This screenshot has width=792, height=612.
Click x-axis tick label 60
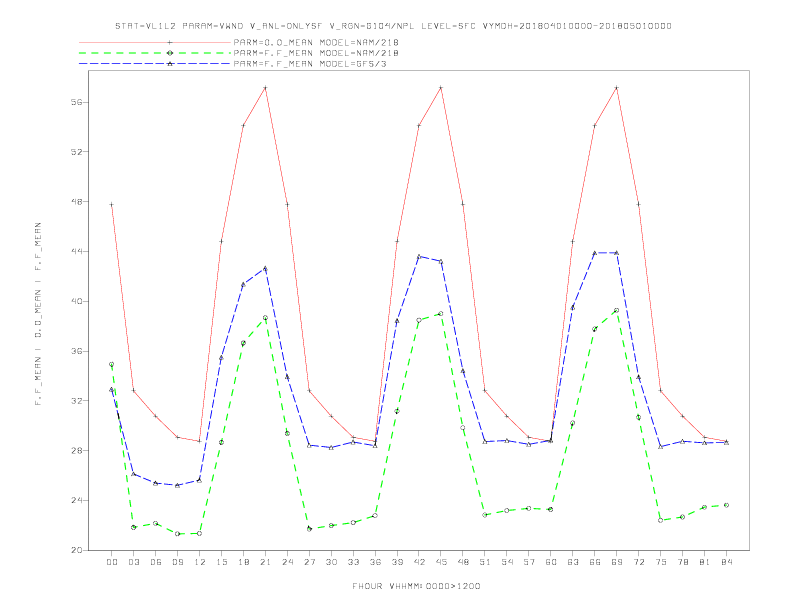(x=551, y=562)
